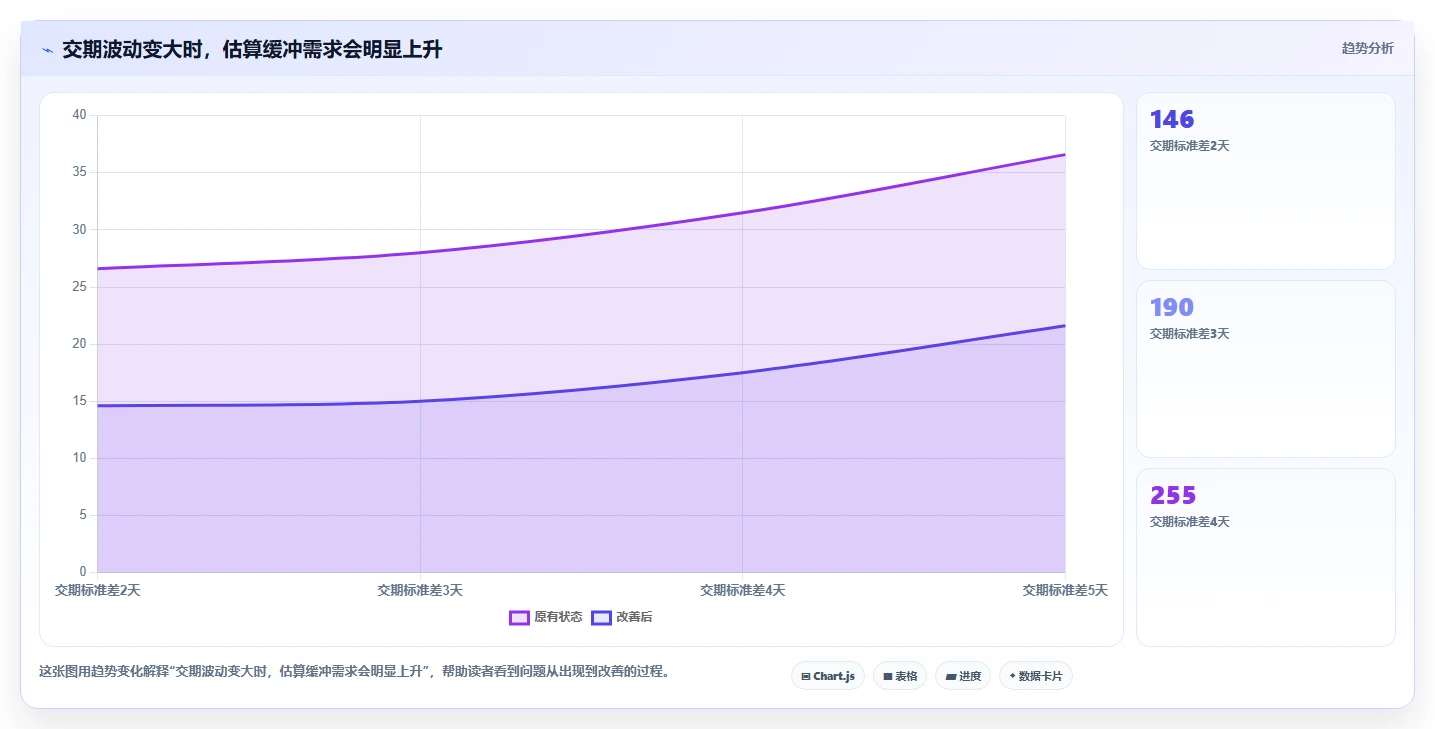Select the 146 metric card value

[1172, 120]
